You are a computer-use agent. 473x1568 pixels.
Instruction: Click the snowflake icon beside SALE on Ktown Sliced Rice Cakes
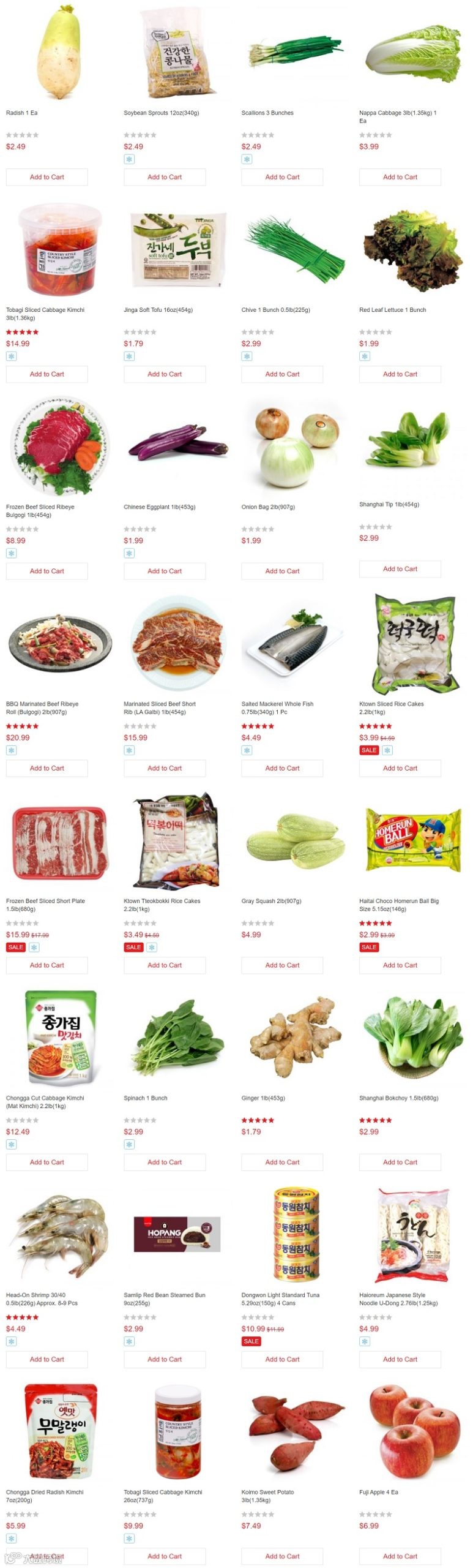387,750
